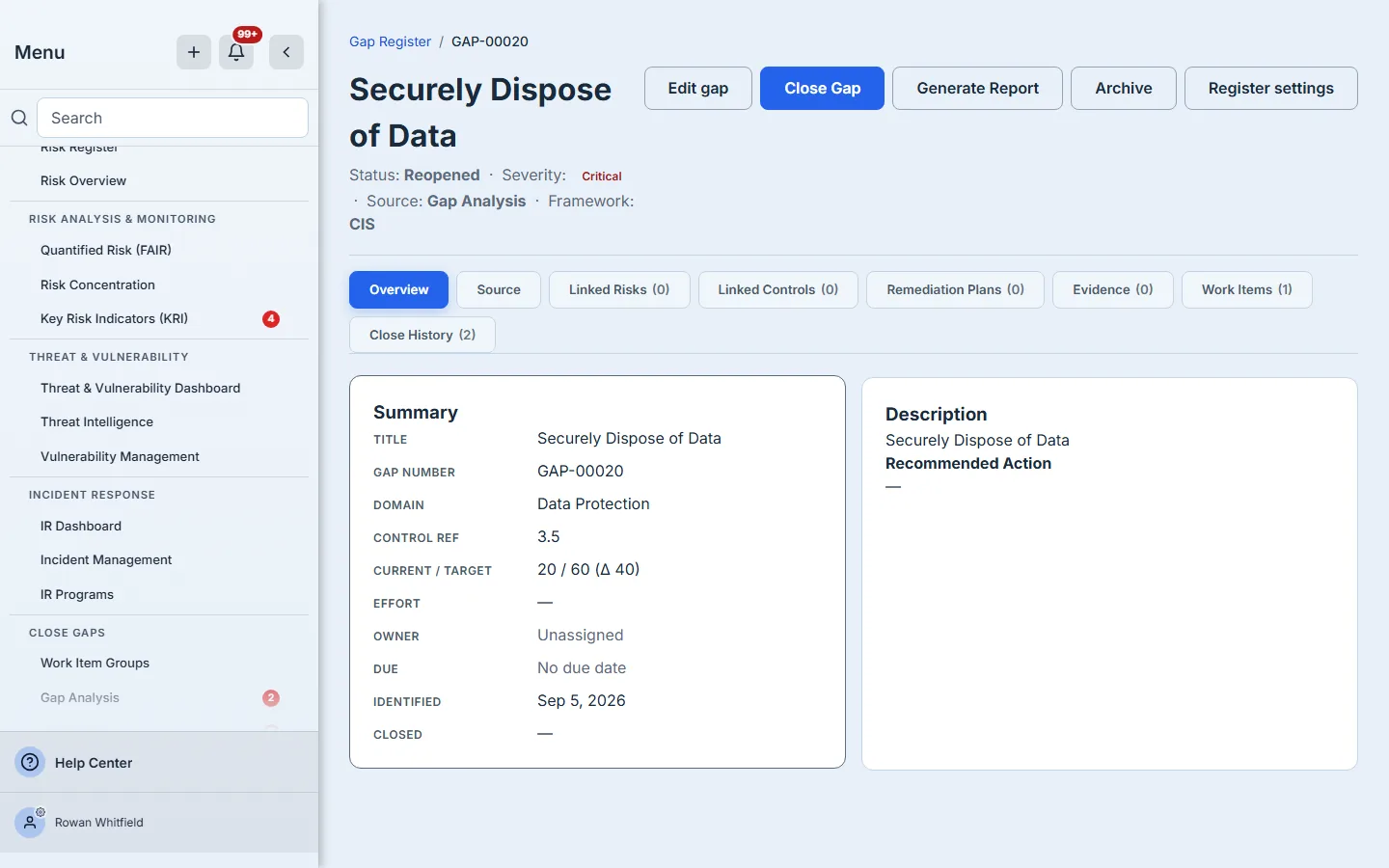1389x868 pixels.
Task: Collapse sidebar with the chevron button
Action: tap(286, 52)
